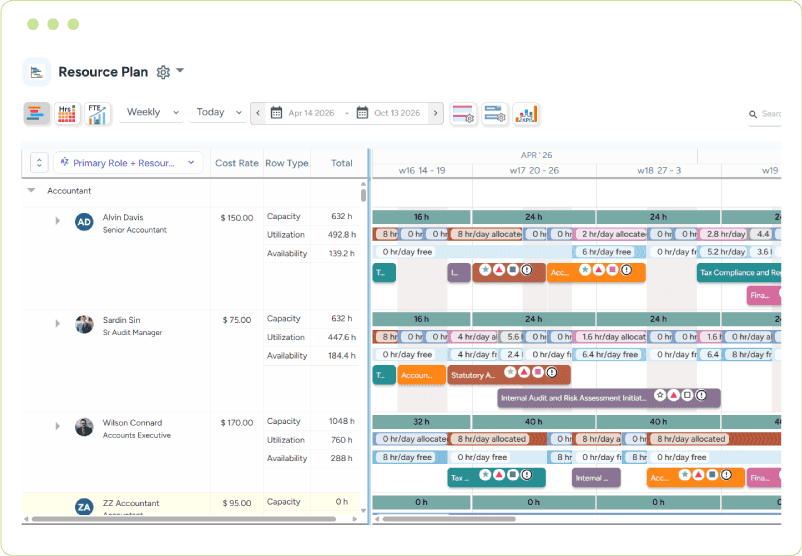Click the alert icon on Internal Audit task
The image size is (802, 556).
click(701, 395)
